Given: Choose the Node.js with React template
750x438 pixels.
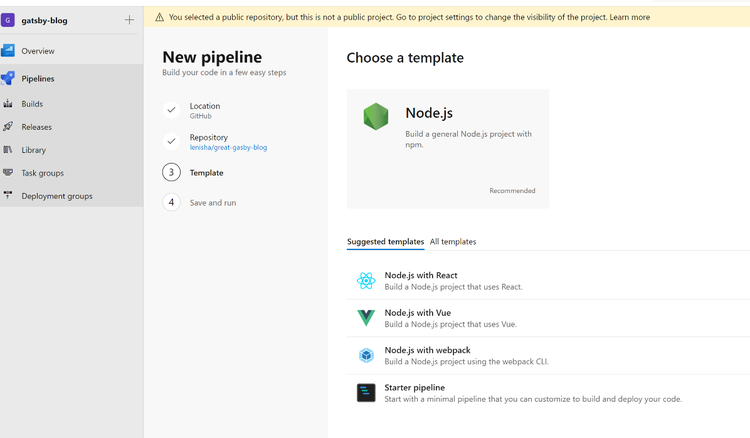Looking at the screenshot, I should 548,281.
